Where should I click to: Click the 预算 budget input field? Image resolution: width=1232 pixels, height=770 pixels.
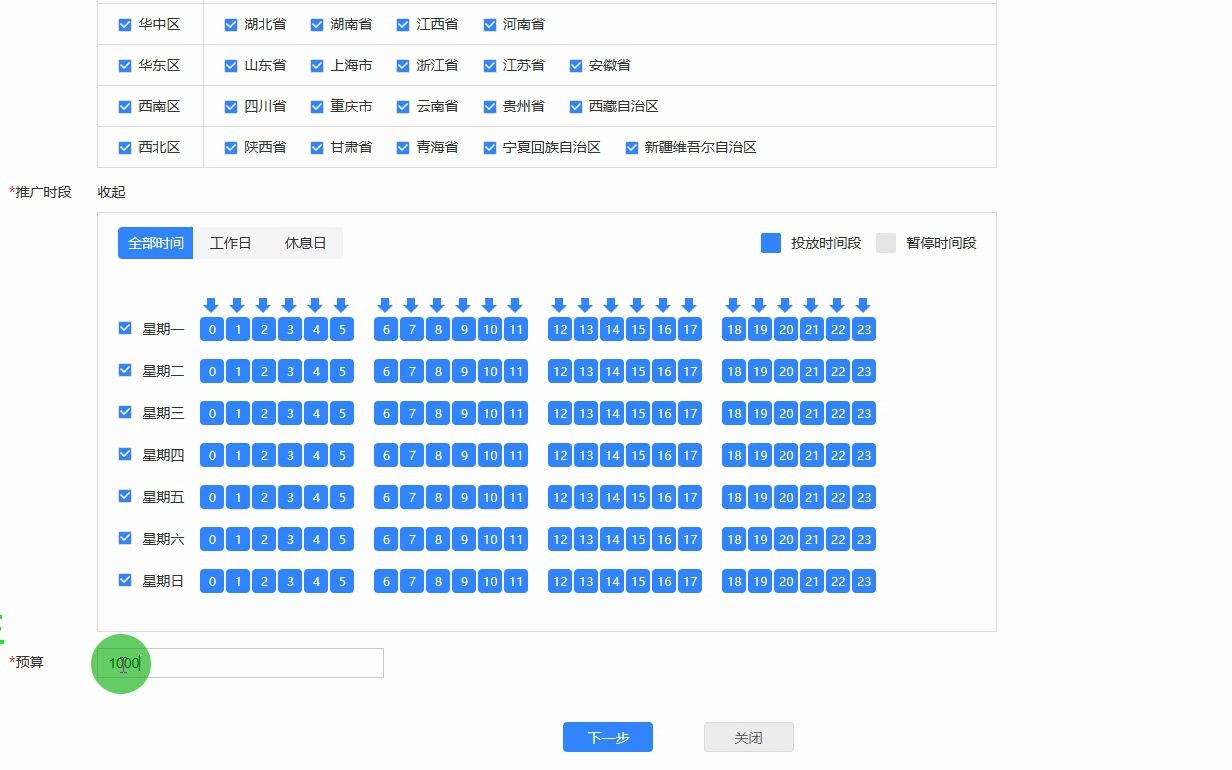point(250,663)
